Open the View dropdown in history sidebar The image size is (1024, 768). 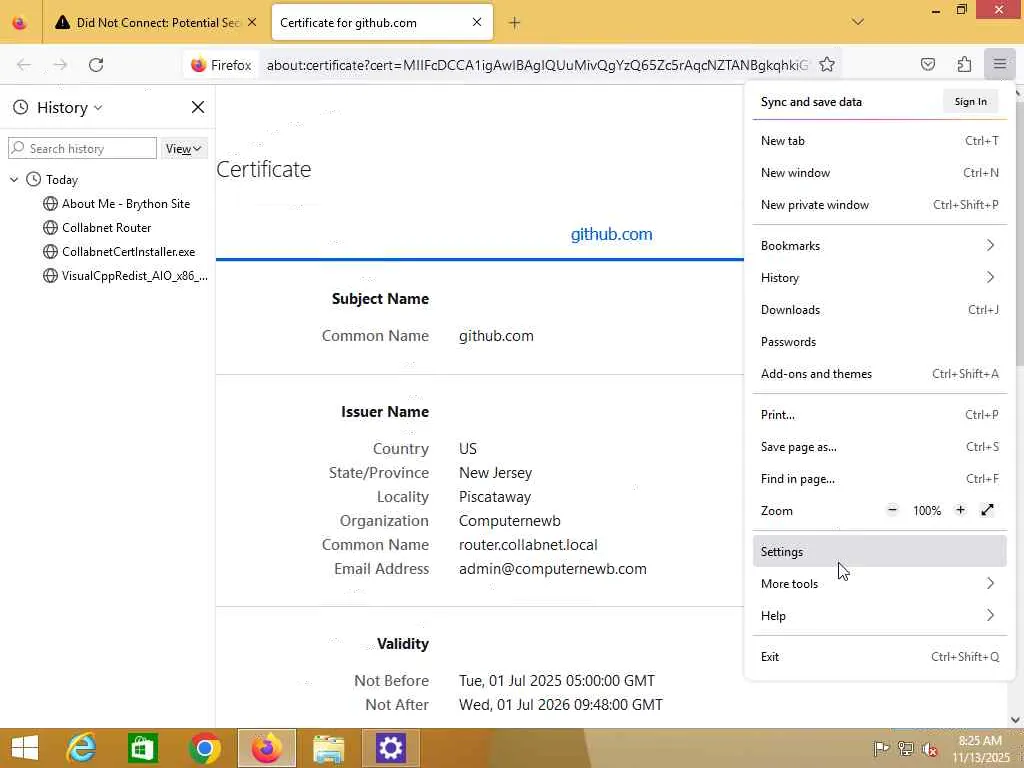click(x=184, y=149)
